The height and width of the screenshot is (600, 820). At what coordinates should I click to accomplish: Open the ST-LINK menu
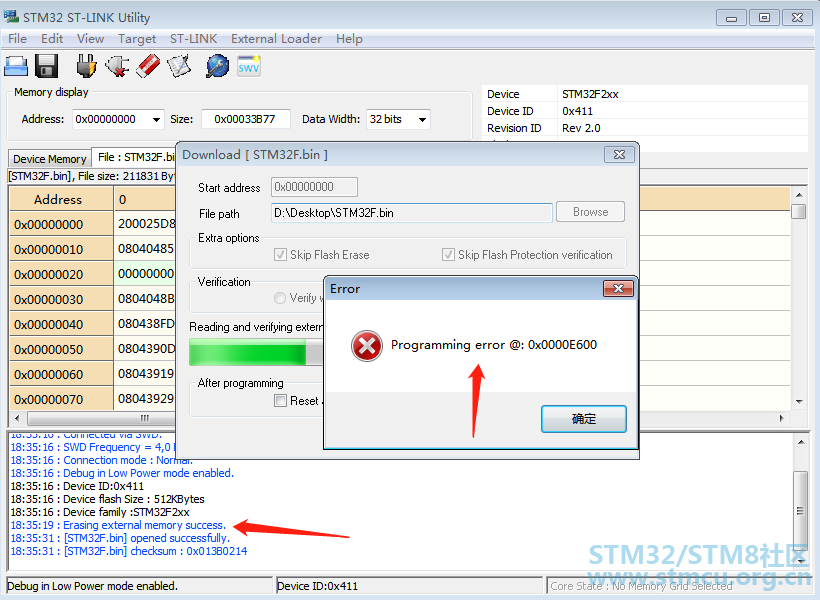tap(193, 39)
